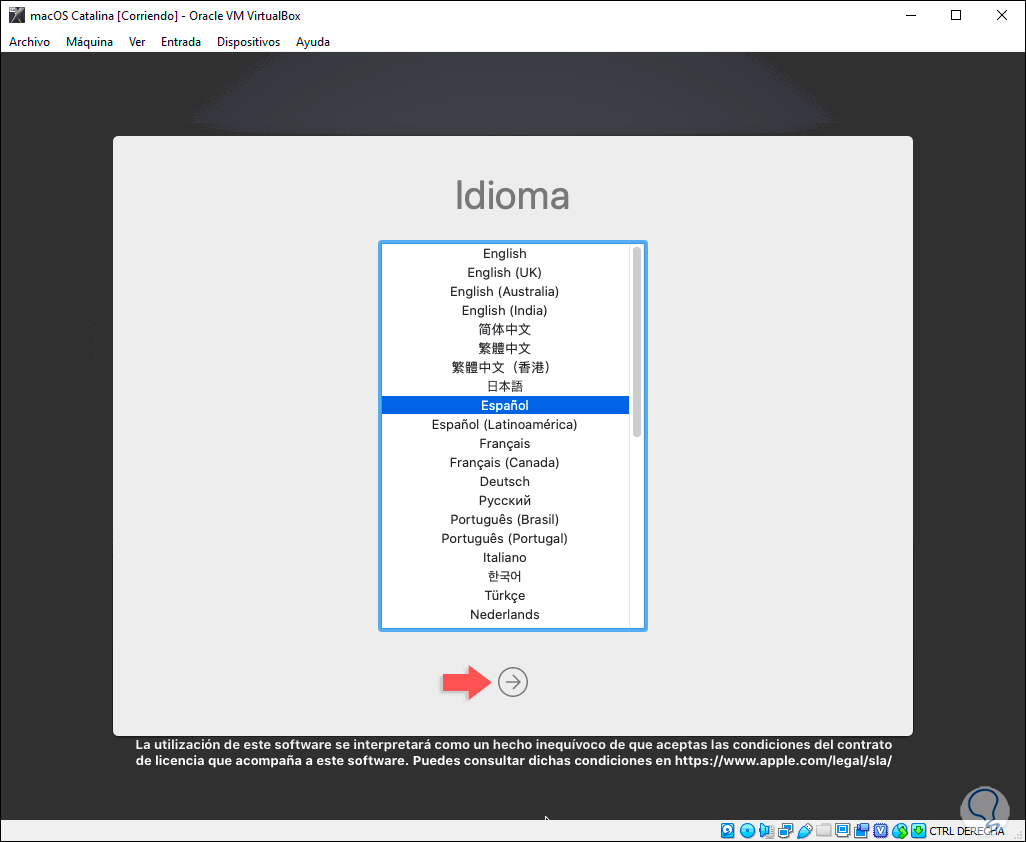Viewport: 1026px width, 842px height.
Task: Open the Archivo menu
Action: pos(29,42)
